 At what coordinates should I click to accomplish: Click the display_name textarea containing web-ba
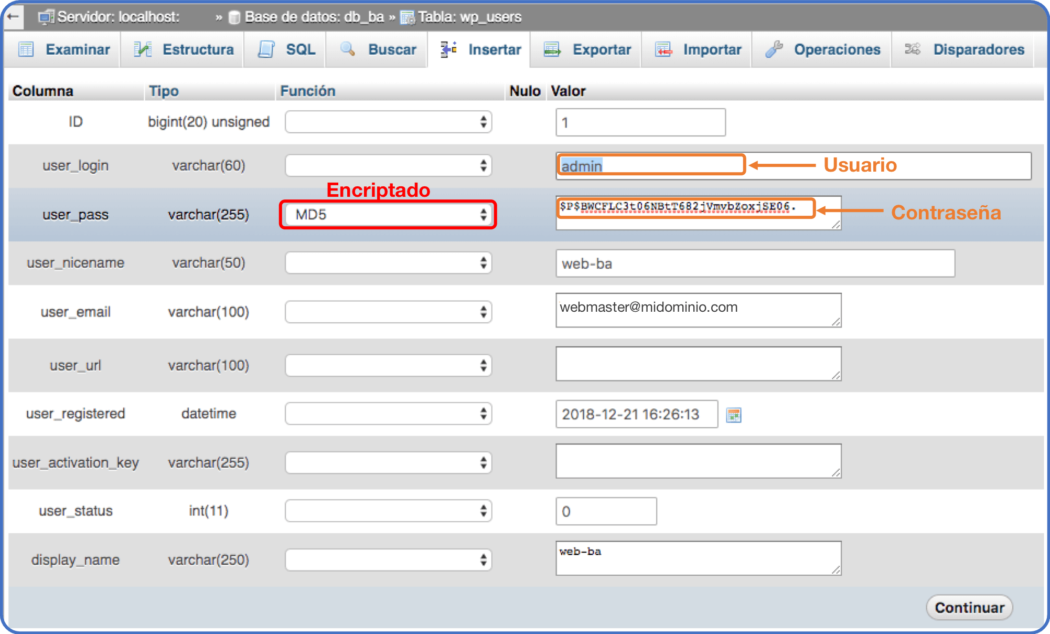[698, 558]
